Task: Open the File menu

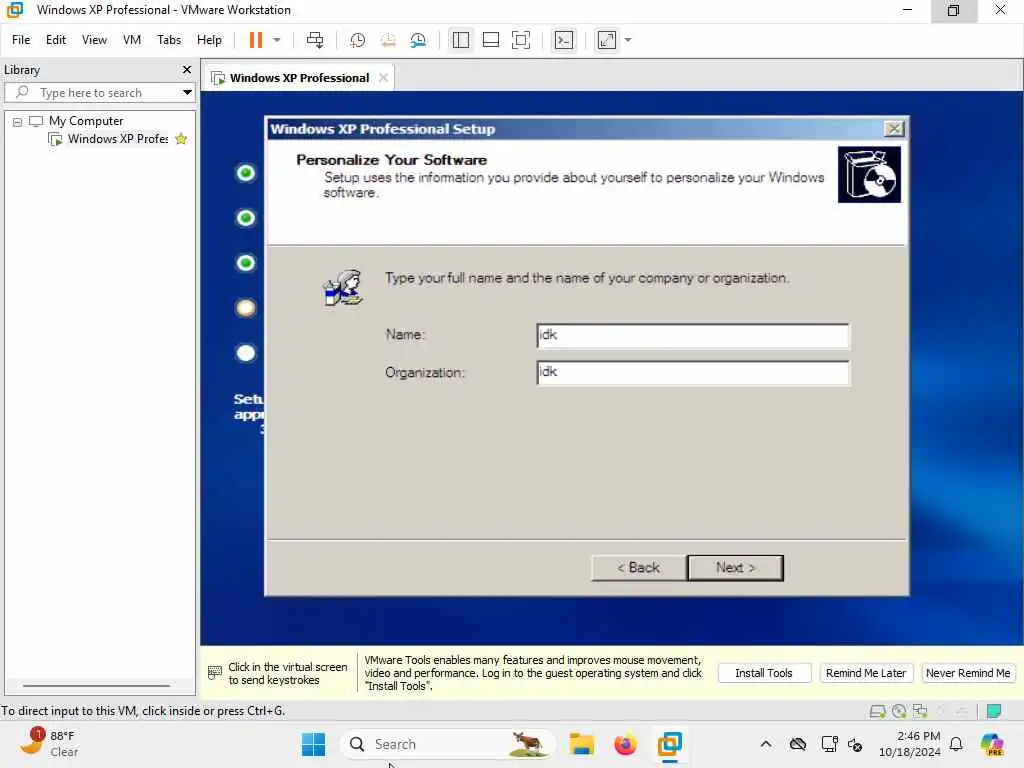Action: (x=21, y=40)
